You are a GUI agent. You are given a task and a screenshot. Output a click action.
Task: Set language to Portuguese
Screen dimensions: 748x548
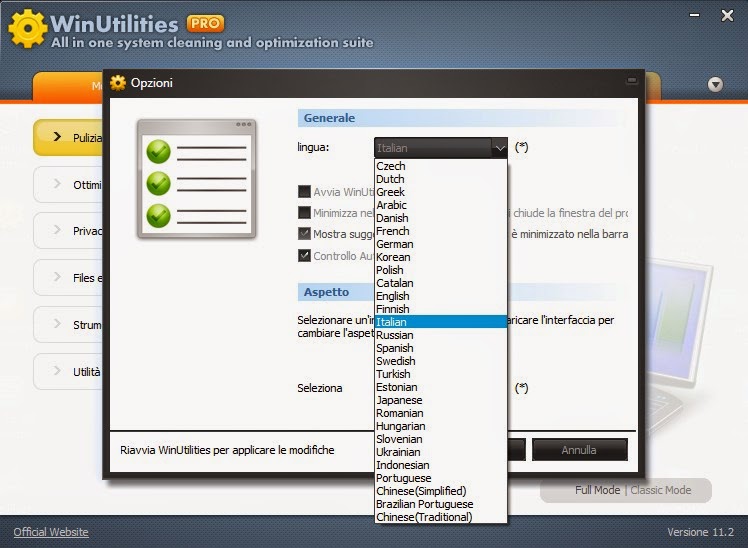(440, 478)
